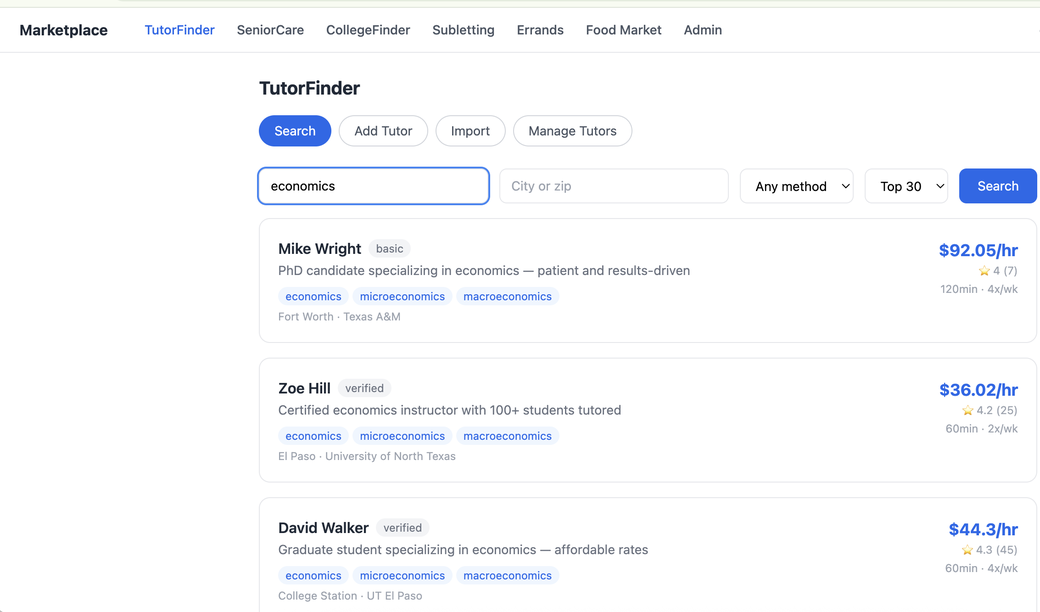Click the 60min · 2x/wk text

point(982,429)
